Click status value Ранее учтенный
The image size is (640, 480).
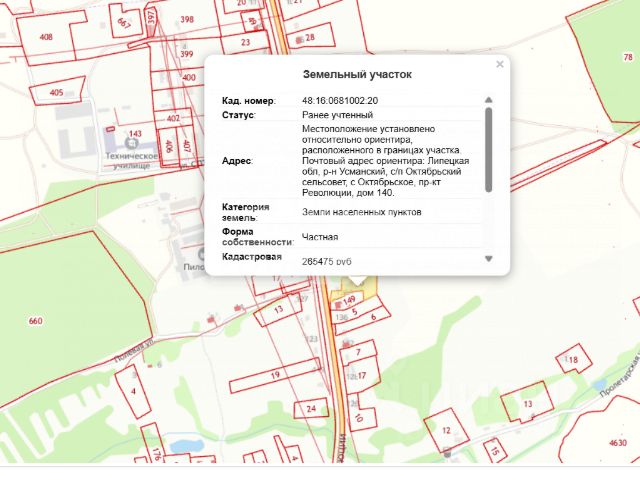[338, 115]
